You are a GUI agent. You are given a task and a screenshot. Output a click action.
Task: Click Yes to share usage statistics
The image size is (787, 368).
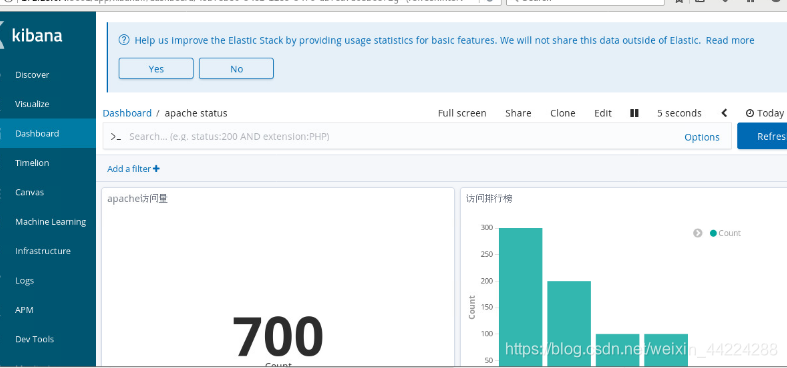156,69
